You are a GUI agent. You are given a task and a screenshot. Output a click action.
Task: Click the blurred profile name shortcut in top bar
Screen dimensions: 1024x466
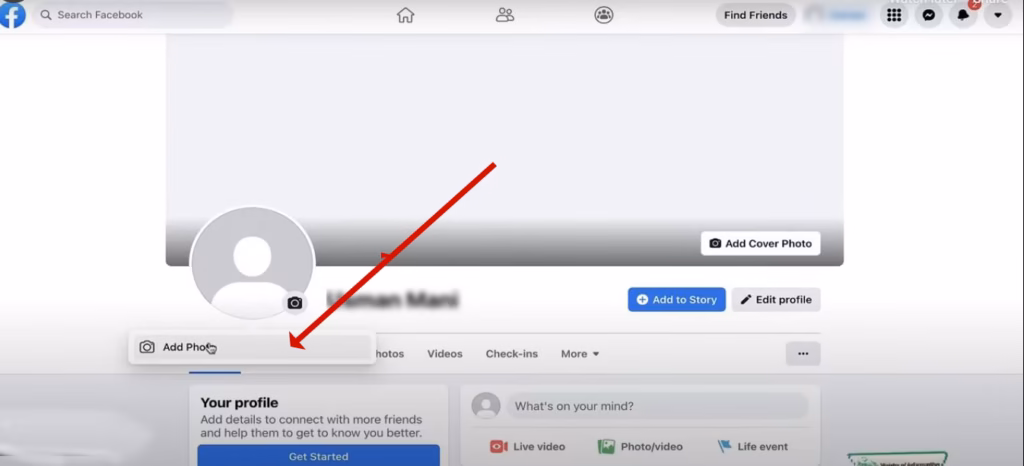(839, 15)
